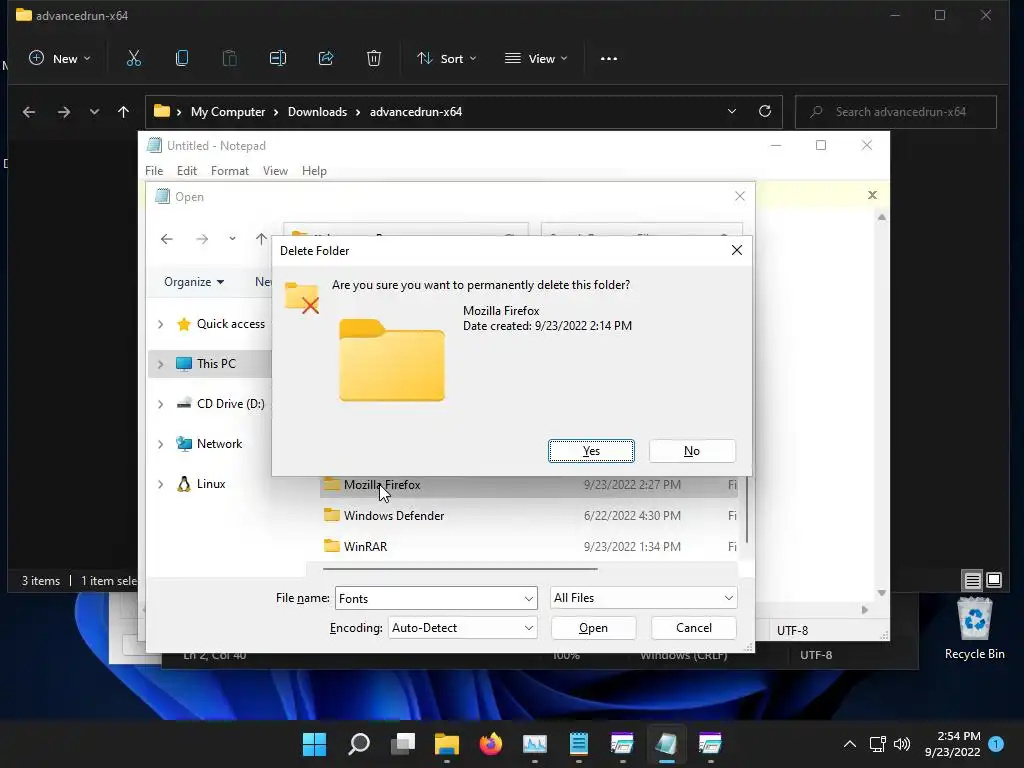Switch File Explorer to large thumbnails view icon

[x=994, y=580]
